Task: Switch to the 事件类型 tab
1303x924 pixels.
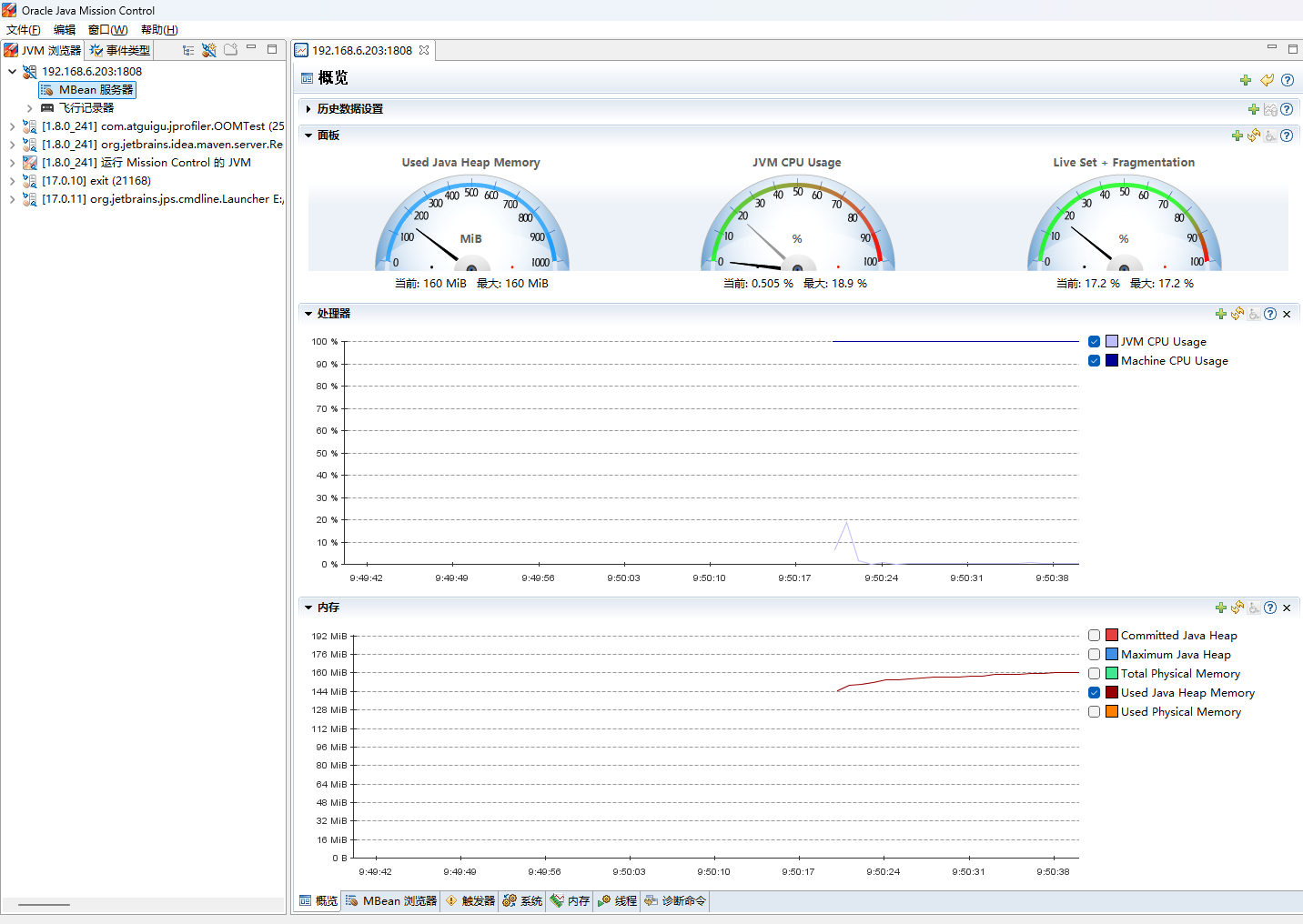Action: point(119,50)
